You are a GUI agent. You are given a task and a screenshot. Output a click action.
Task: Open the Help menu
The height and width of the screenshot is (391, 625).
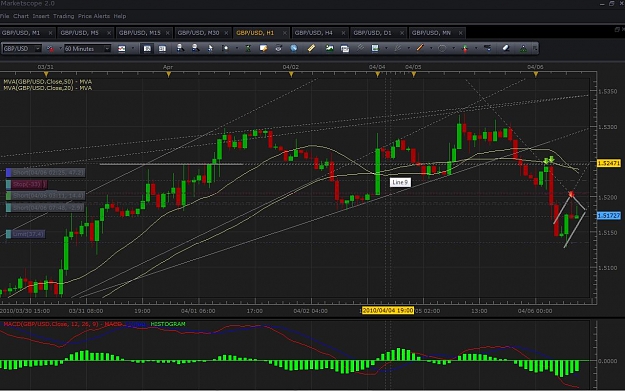point(120,16)
